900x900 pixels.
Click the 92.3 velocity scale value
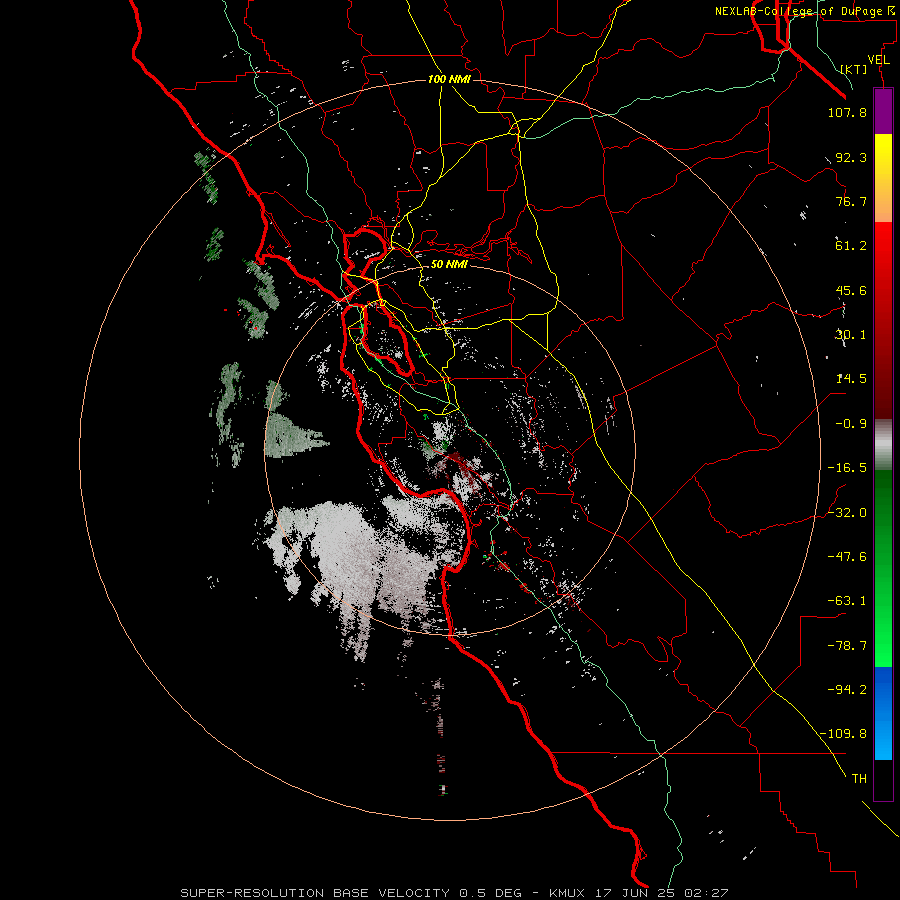[x=851, y=157]
